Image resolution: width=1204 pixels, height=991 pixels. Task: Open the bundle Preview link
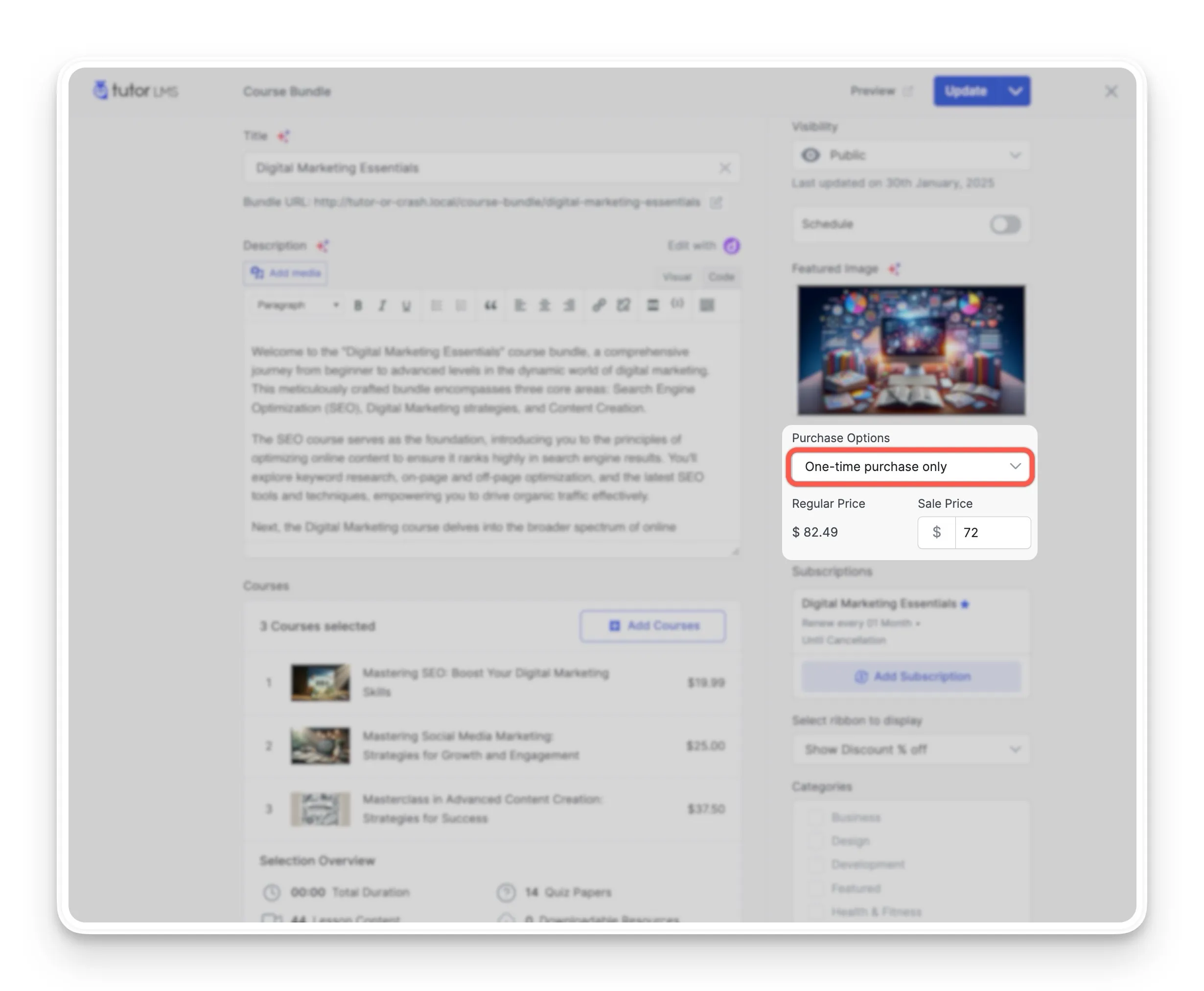[x=880, y=91]
